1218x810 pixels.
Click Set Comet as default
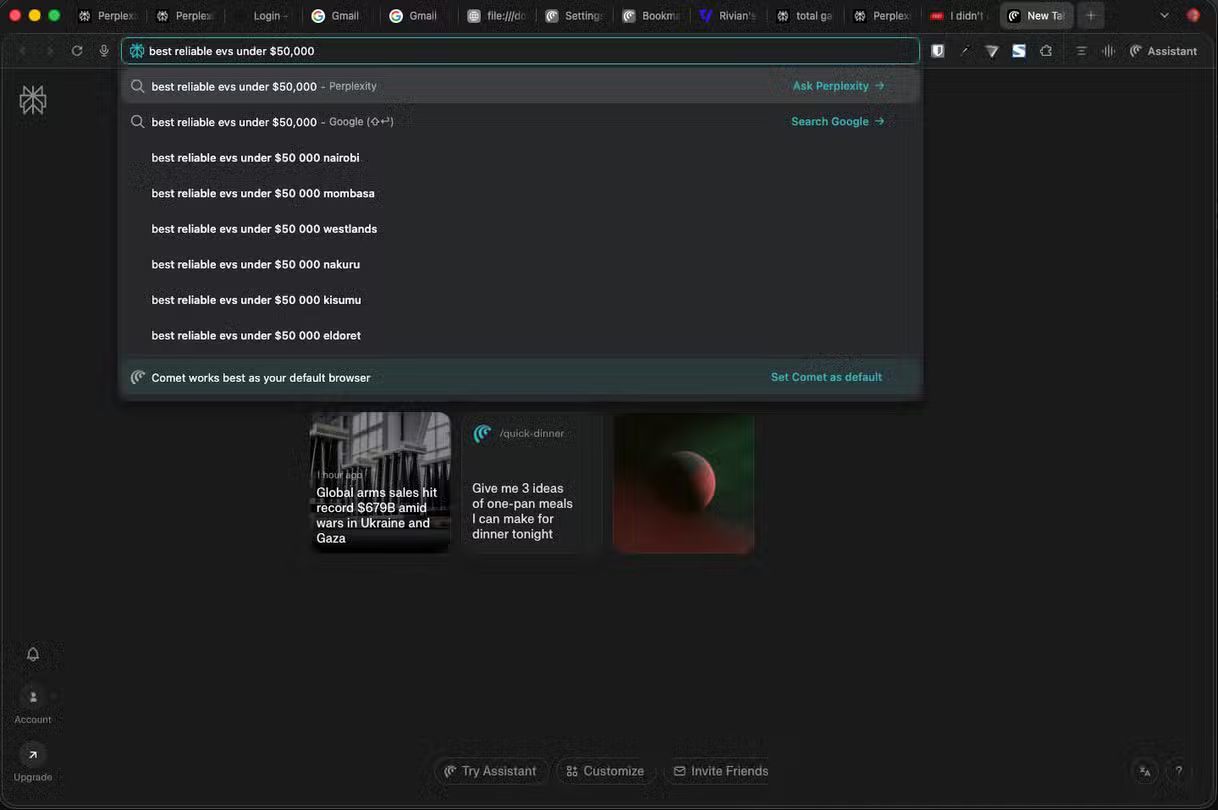tap(826, 377)
